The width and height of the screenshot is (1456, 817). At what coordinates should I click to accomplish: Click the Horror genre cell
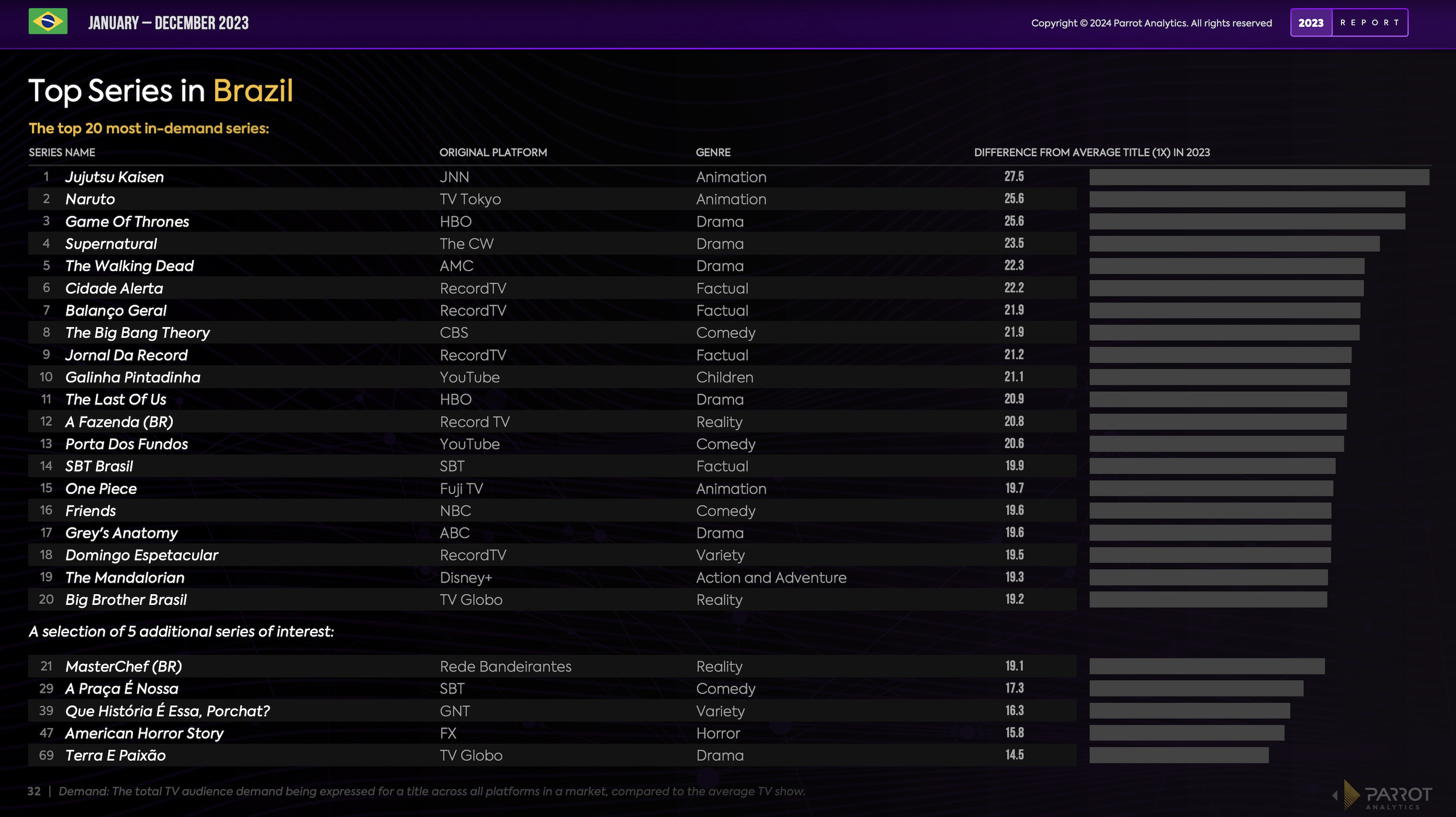click(x=718, y=734)
